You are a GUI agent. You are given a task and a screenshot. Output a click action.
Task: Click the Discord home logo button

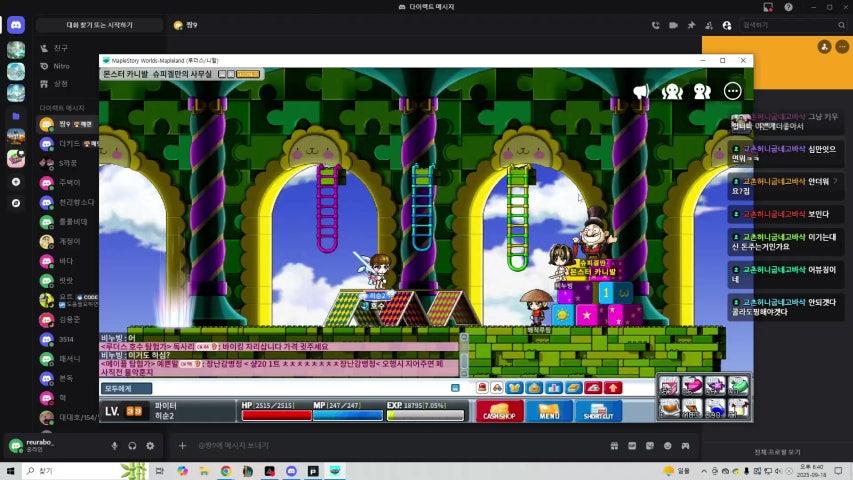click(x=16, y=25)
